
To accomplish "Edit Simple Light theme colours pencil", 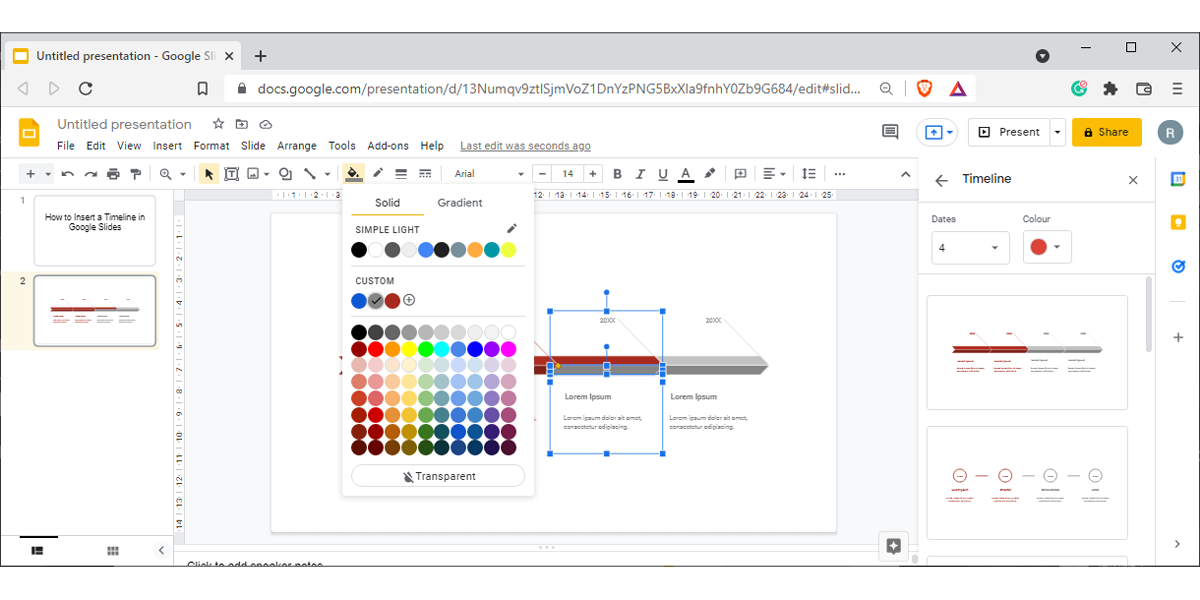I will coord(512,229).
